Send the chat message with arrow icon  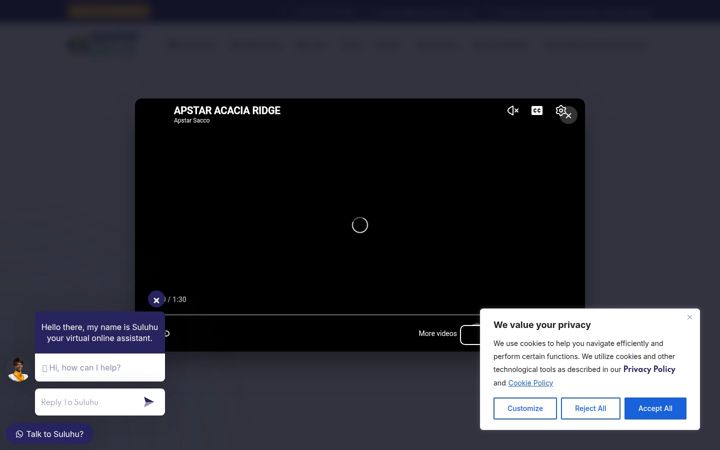148,402
